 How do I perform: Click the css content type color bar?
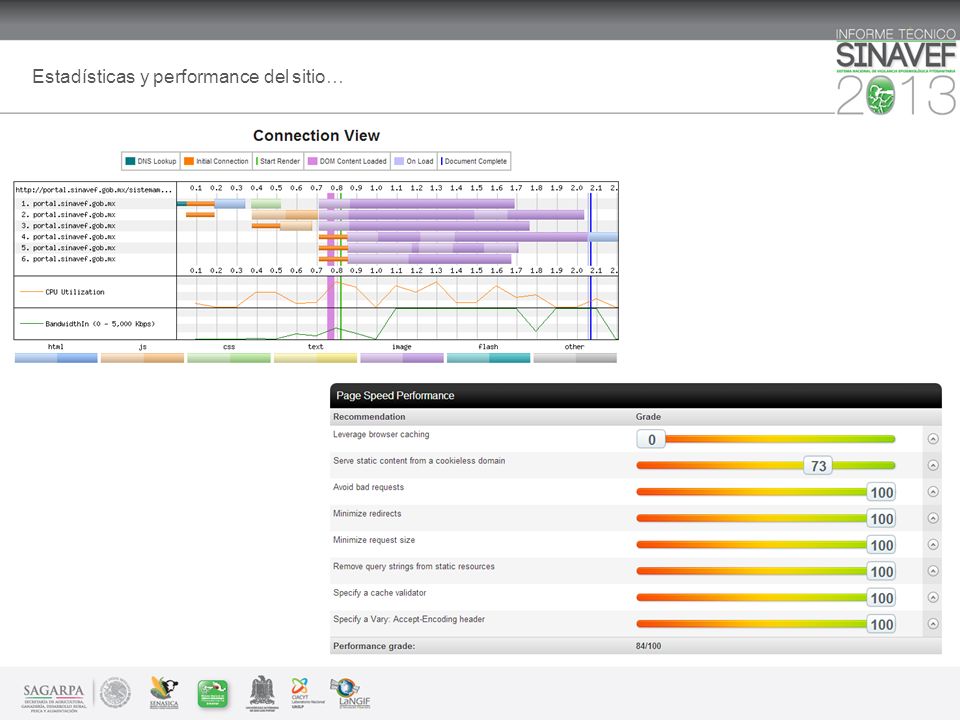[x=229, y=358]
